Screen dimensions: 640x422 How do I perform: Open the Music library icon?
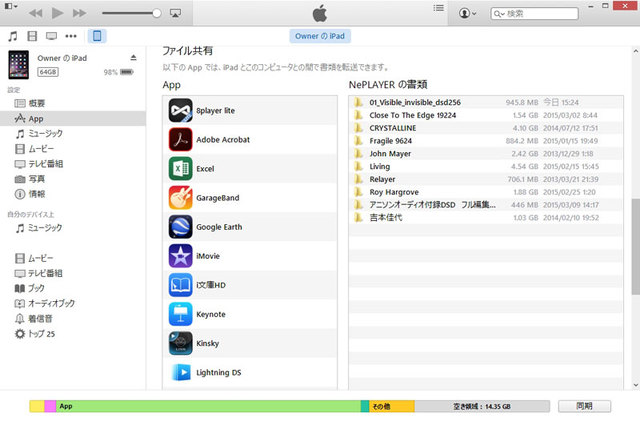point(12,36)
